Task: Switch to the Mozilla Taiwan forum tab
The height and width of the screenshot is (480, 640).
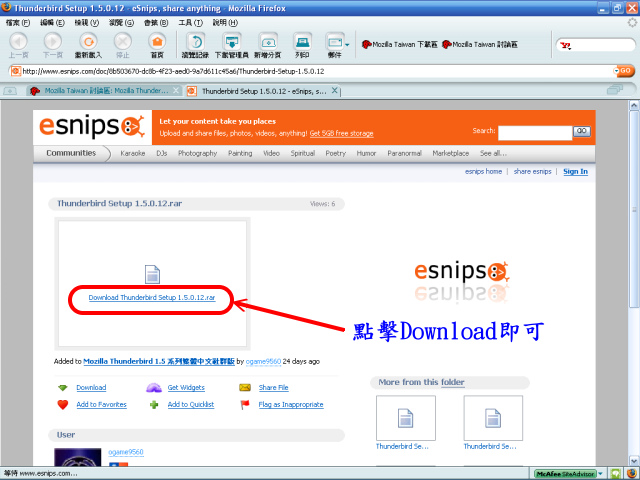Action: [105, 91]
